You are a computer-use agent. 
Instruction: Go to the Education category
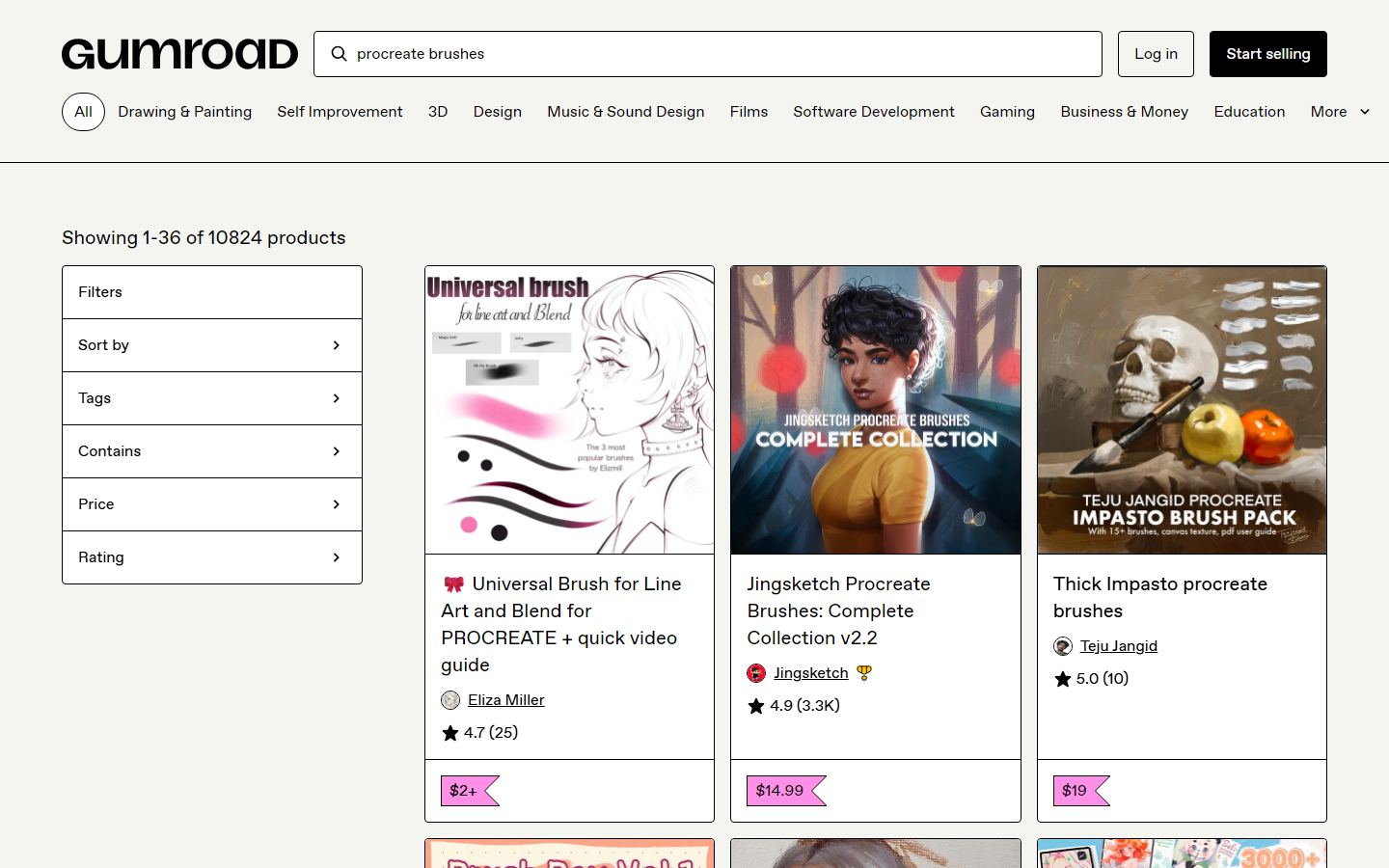click(x=1250, y=112)
